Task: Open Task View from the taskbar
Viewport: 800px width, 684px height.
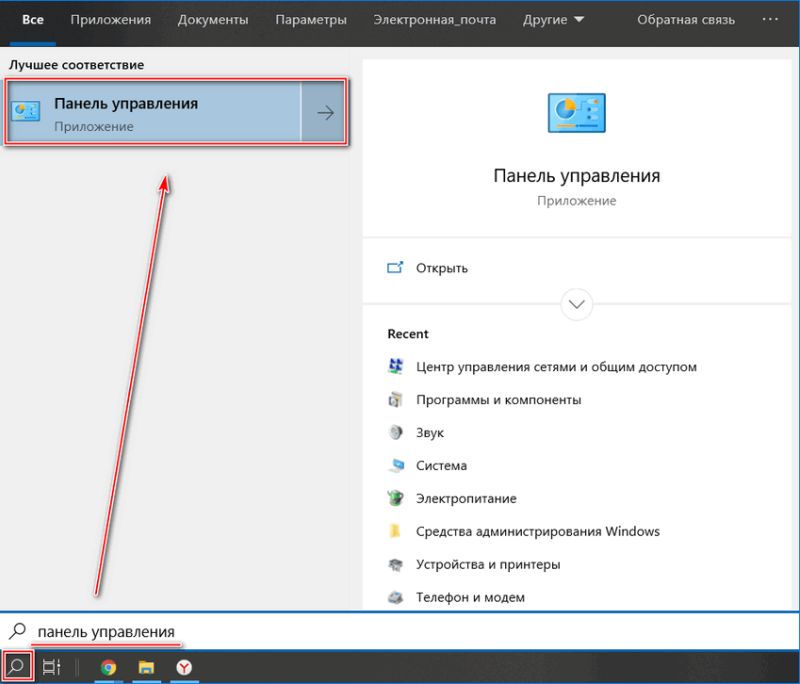Action: pyautogui.click(x=52, y=667)
